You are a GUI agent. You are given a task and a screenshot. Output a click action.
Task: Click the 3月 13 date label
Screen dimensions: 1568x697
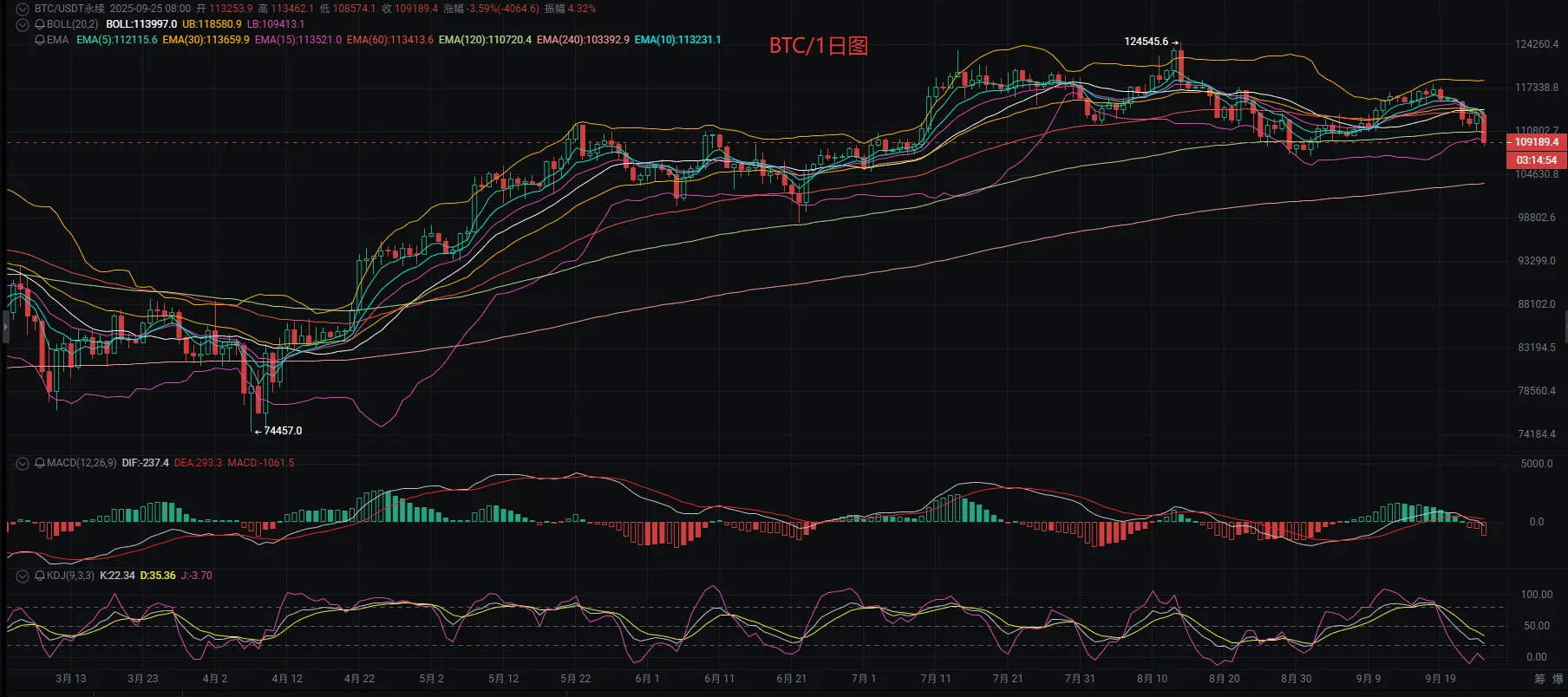[71, 679]
